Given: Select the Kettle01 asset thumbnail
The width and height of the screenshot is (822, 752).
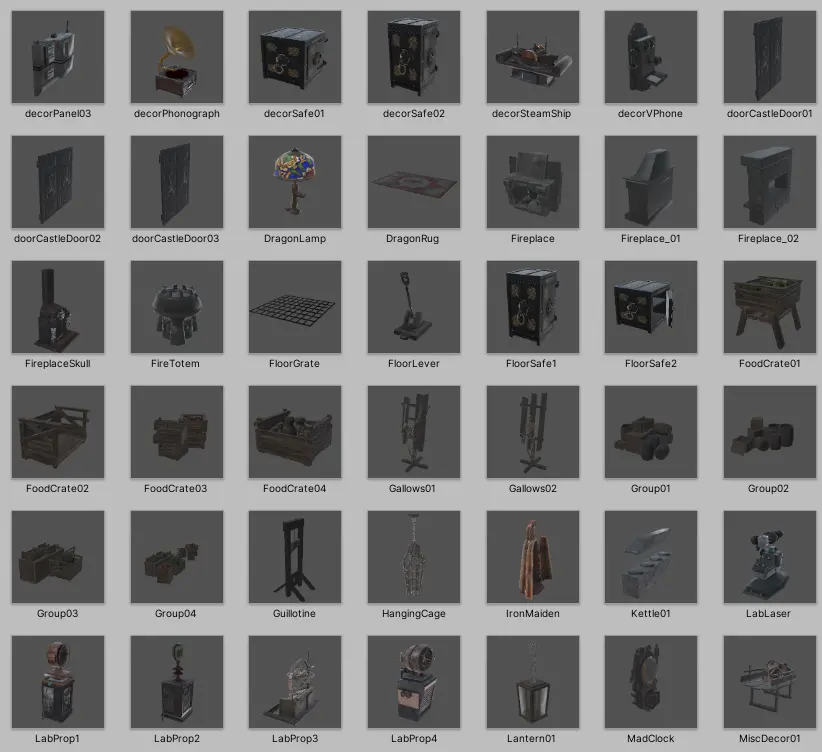Looking at the screenshot, I should pyautogui.click(x=651, y=557).
